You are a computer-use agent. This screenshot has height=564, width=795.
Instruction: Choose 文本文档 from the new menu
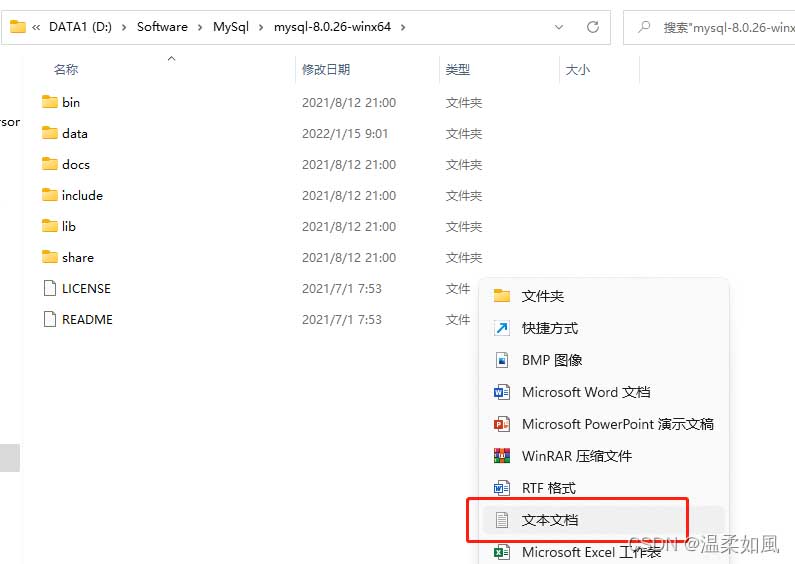[550, 520]
